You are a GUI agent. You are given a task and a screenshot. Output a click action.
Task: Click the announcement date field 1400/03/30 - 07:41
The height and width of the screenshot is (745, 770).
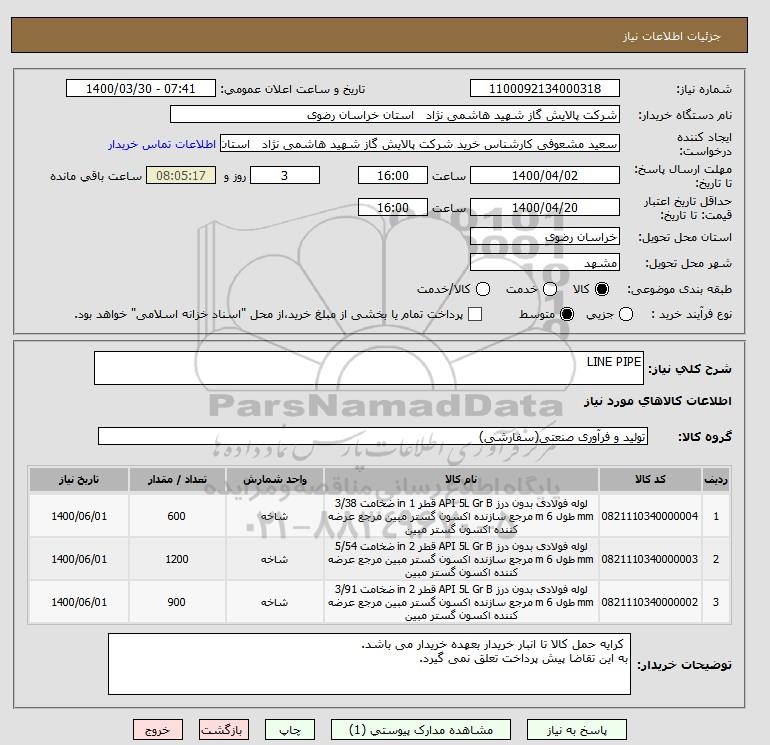pos(140,88)
